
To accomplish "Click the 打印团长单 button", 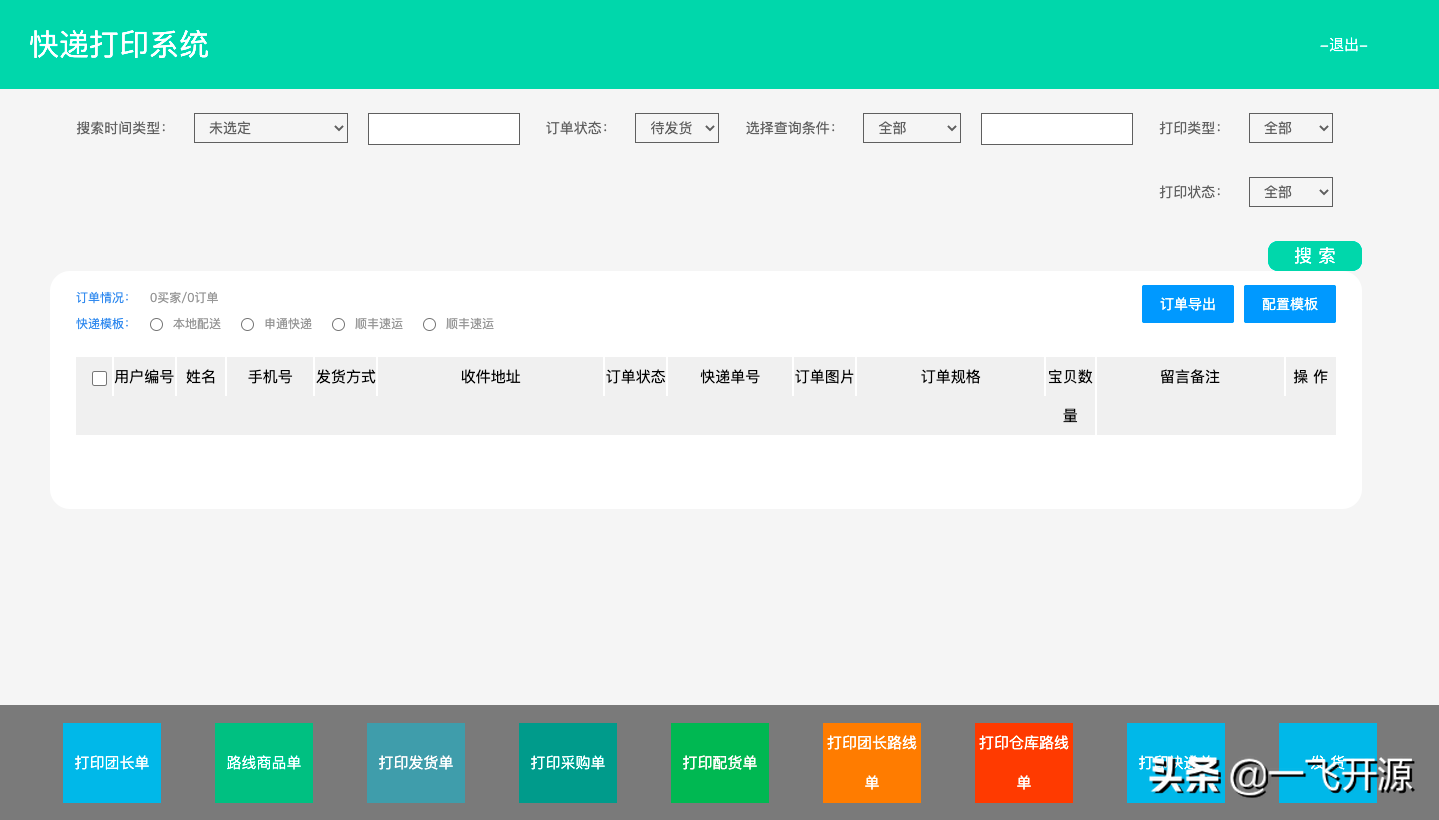I will [x=112, y=763].
